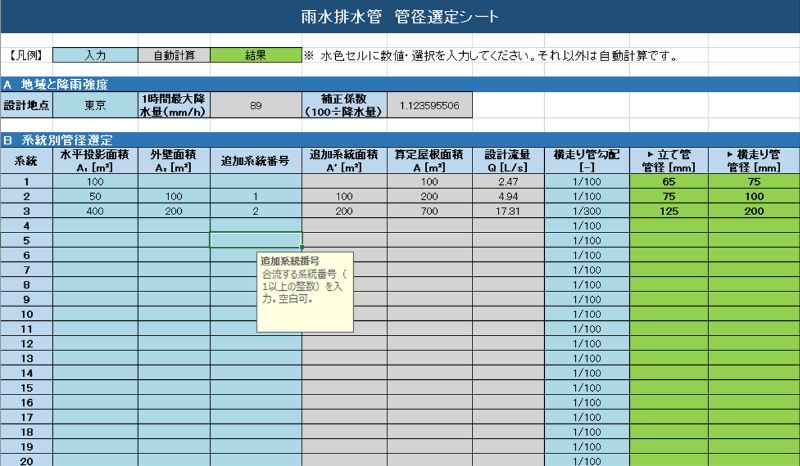Select row 1 水平投影面積 input cell
800x466 pixels.
(x=95, y=182)
